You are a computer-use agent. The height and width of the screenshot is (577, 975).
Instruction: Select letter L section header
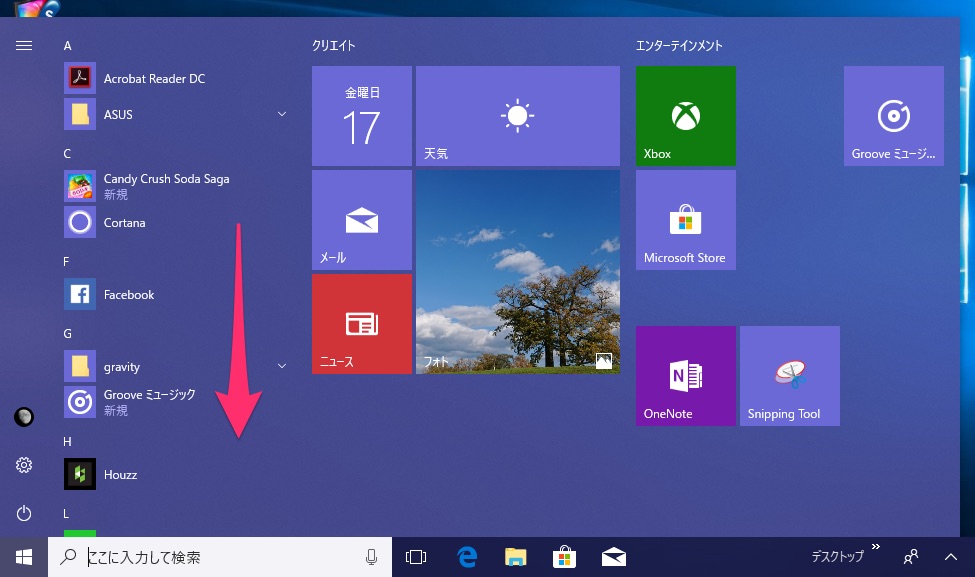[66, 514]
